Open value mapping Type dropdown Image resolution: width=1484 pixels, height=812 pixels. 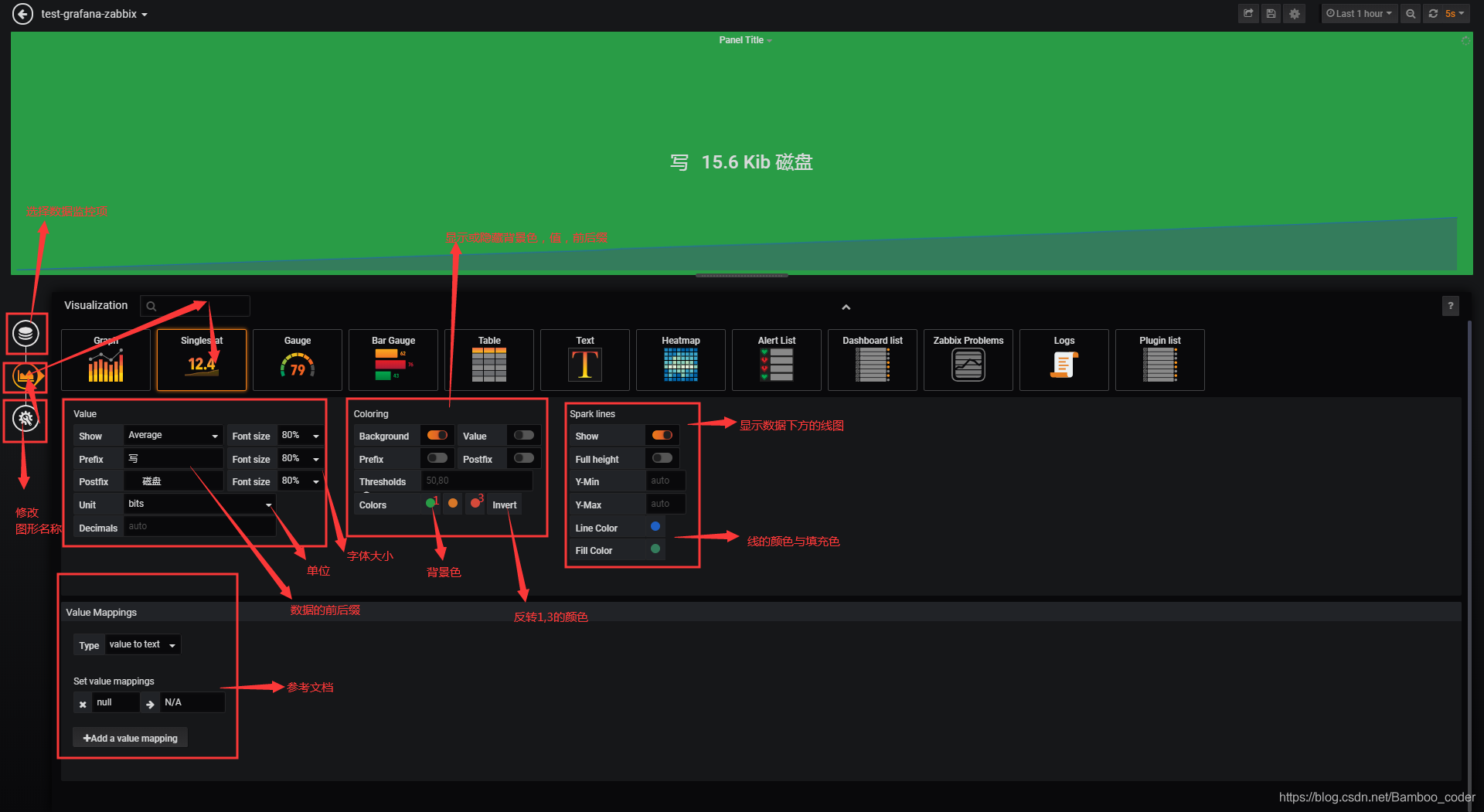(143, 644)
